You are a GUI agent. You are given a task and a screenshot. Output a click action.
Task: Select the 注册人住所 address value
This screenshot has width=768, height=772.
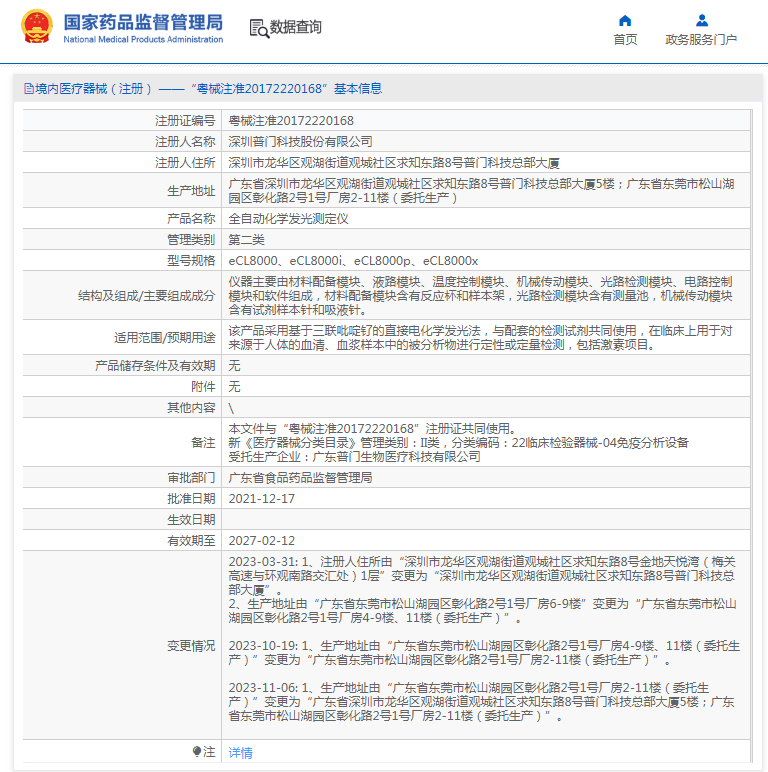tap(394, 163)
